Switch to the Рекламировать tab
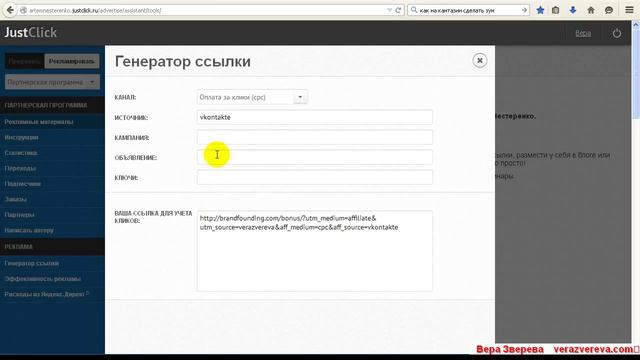The height and width of the screenshot is (360, 640). 71,61
